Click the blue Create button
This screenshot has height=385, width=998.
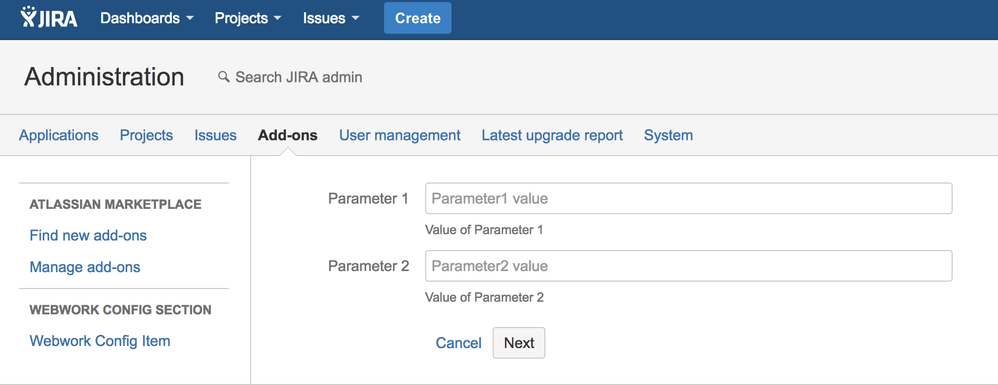coord(418,18)
